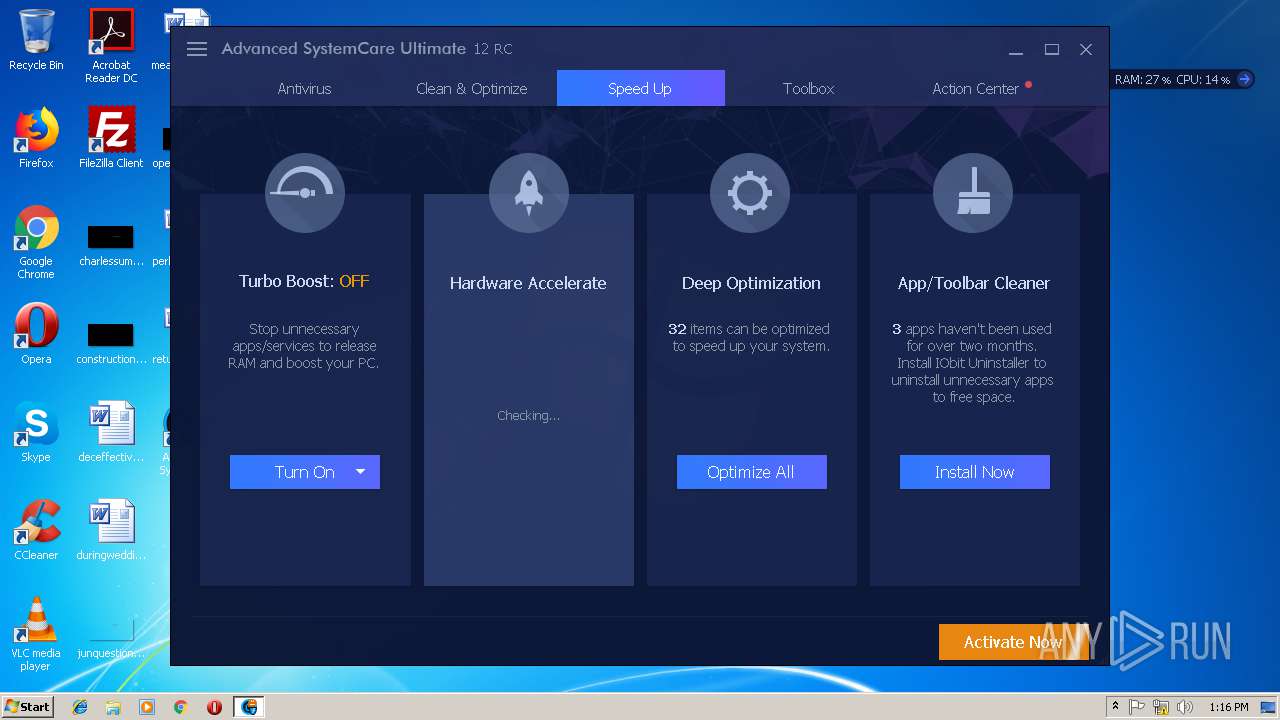The width and height of the screenshot is (1280, 720).
Task: Open the Windows Start menu
Action: (27, 706)
